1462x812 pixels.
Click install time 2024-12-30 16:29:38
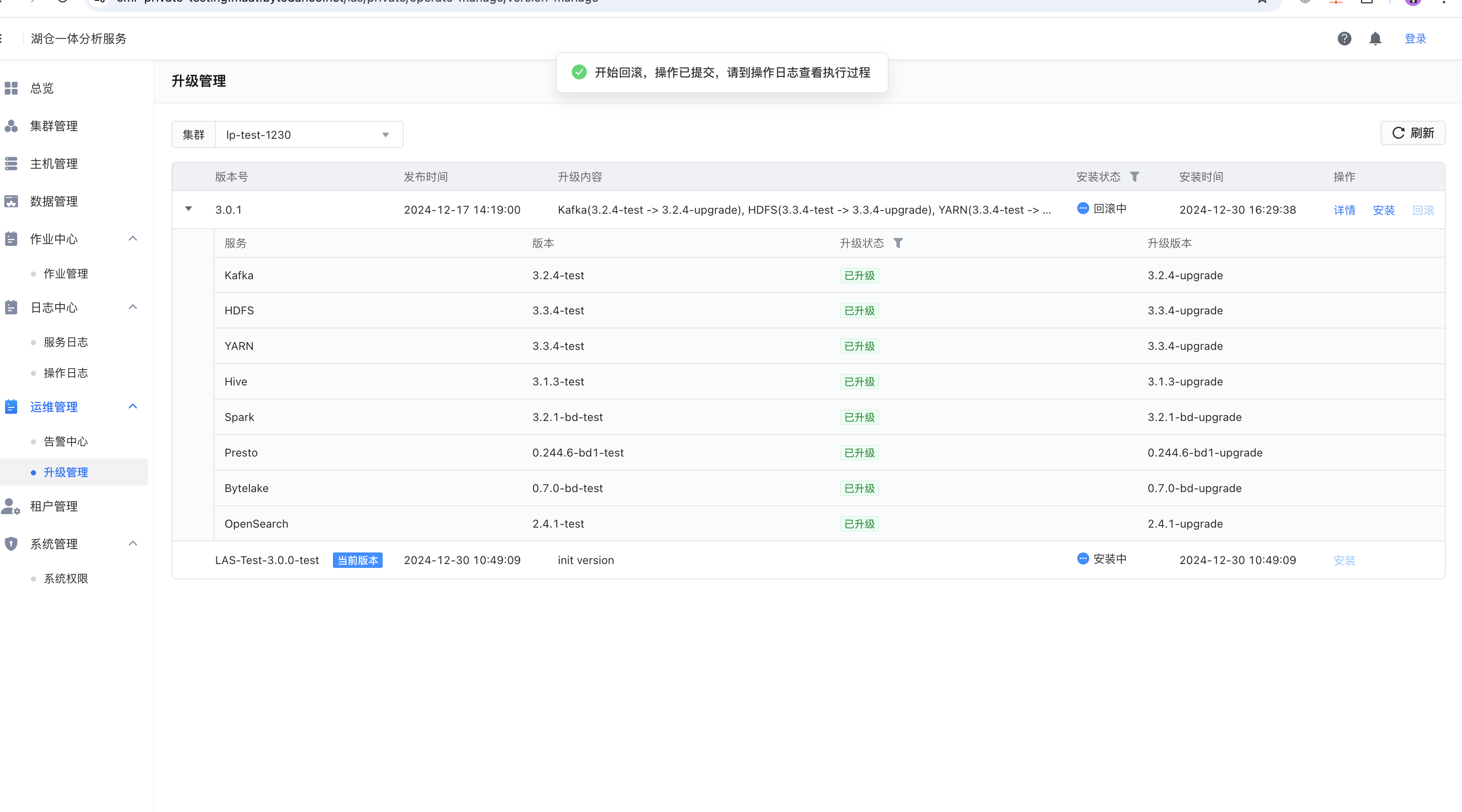click(1237, 210)
